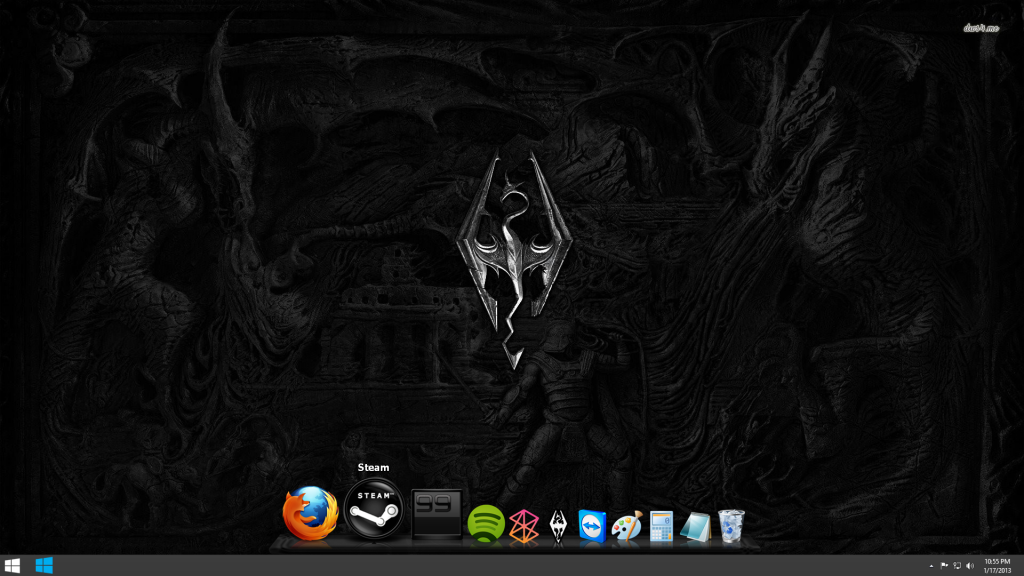Open the Recycle Bin in the dock
This screenshot has height=576, width=1024.
[x=731, y=526]
